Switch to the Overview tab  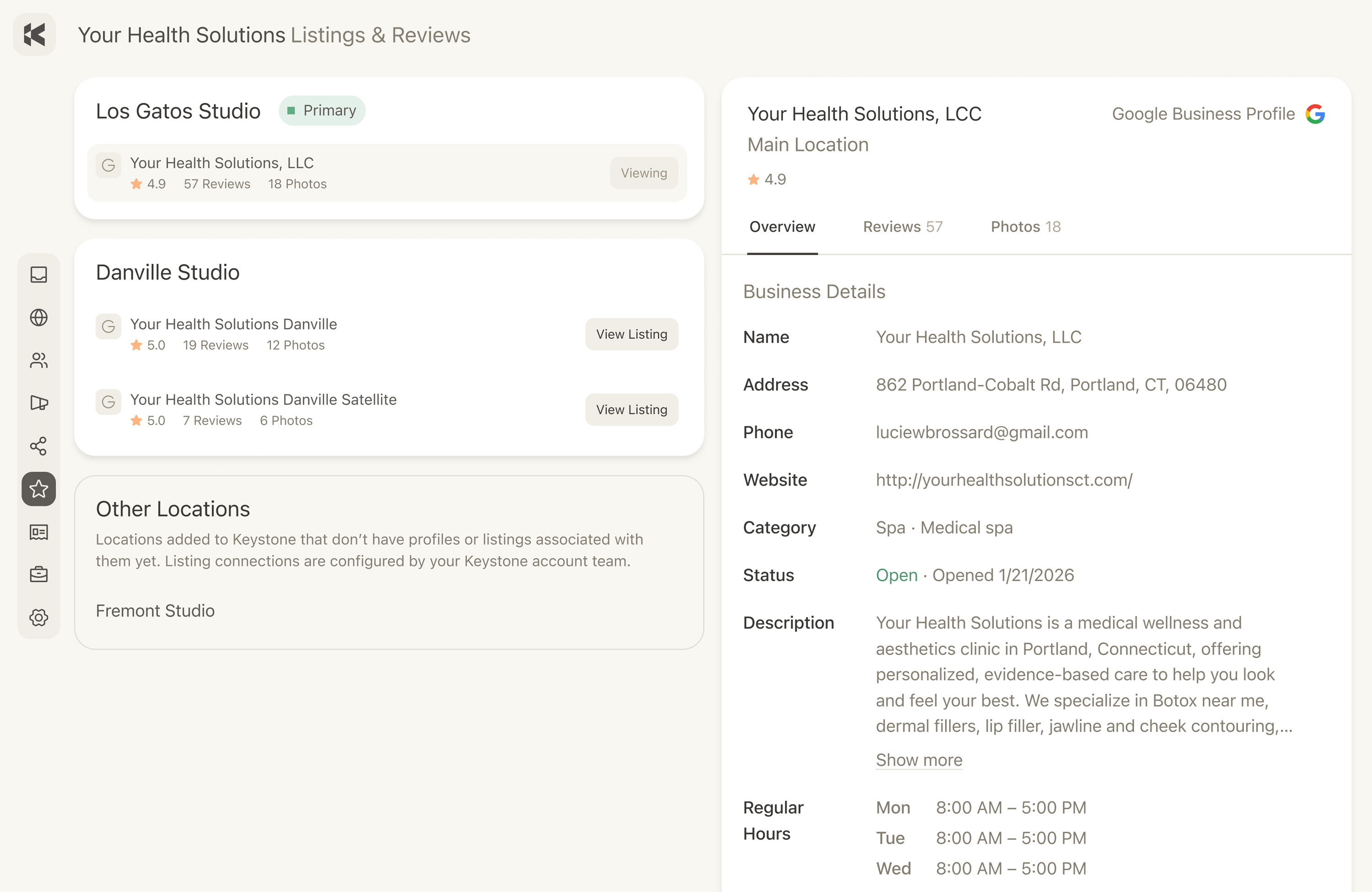click(782, 226)
